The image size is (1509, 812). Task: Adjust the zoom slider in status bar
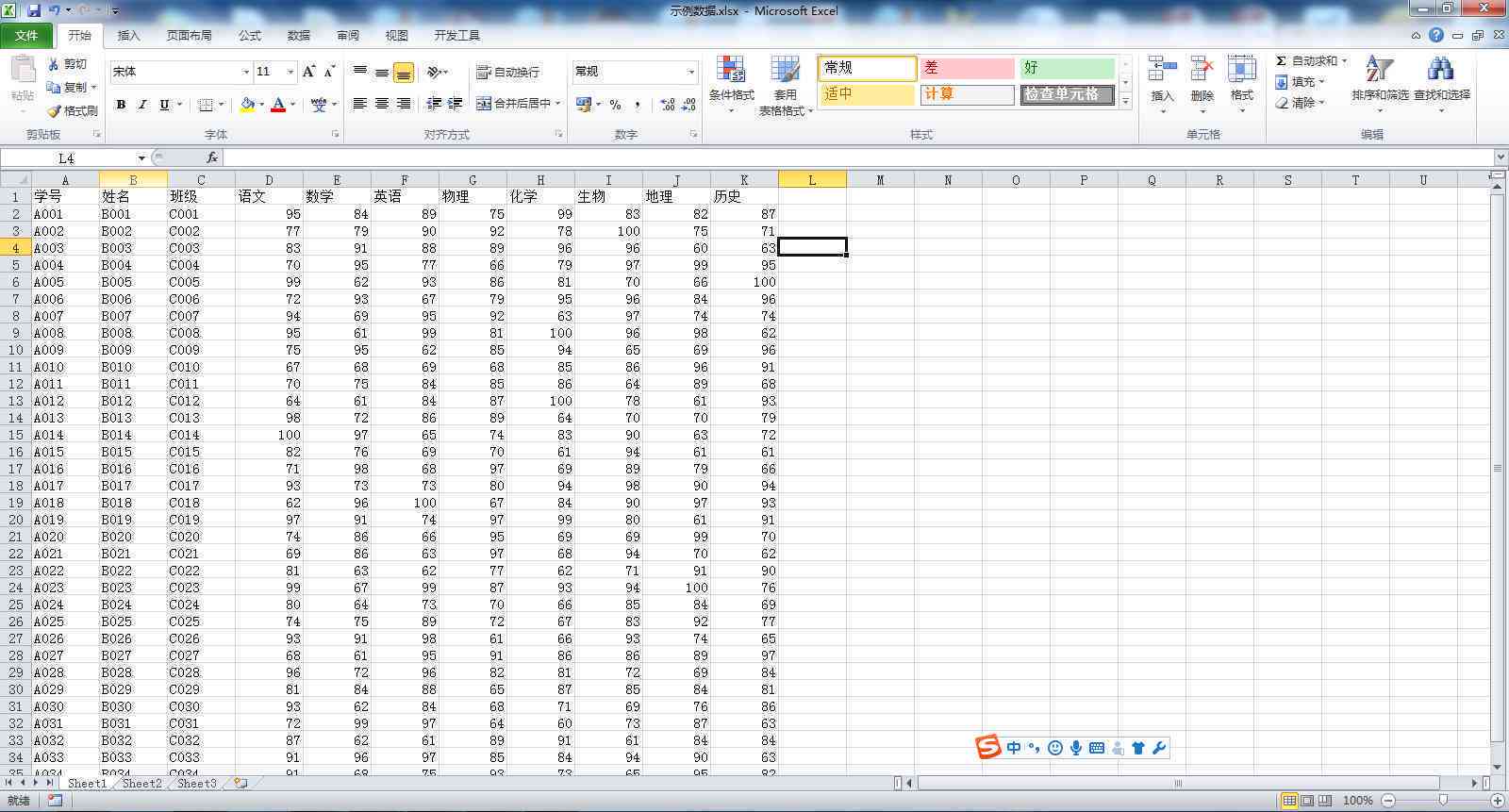pyautogui.click(x=1443, y=801)
